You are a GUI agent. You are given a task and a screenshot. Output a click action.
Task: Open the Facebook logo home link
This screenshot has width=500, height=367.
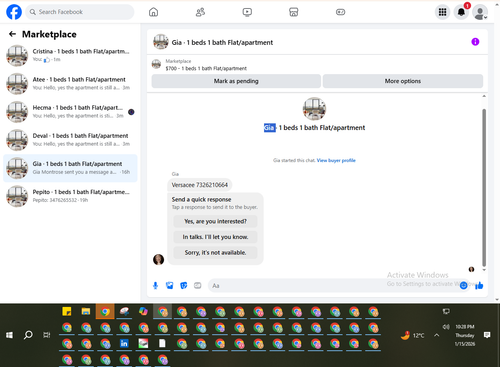pos(14,12)
